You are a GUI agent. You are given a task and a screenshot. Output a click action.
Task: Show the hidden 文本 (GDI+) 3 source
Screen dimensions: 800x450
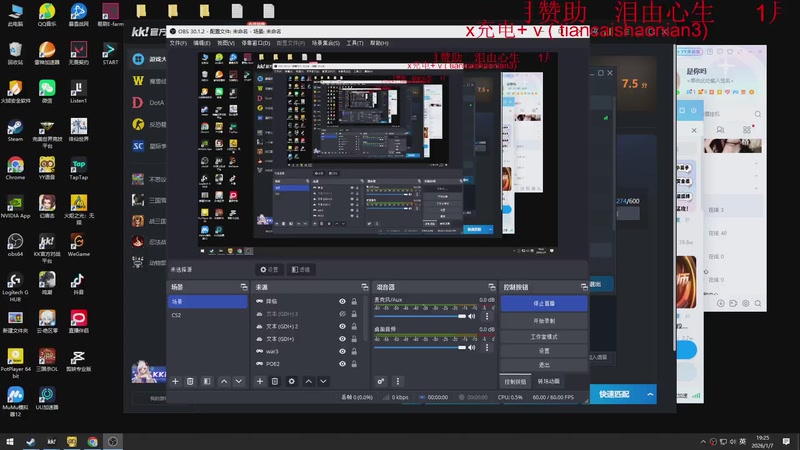(342, 314)
